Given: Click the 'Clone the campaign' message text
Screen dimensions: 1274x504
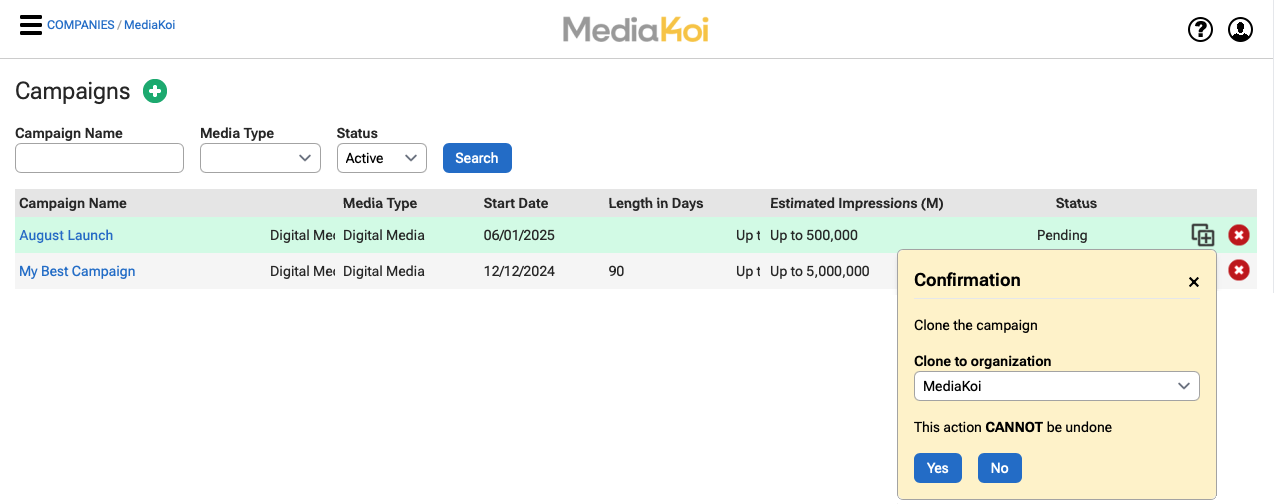Looking at the screenshot, I should (x=976, y=325).
